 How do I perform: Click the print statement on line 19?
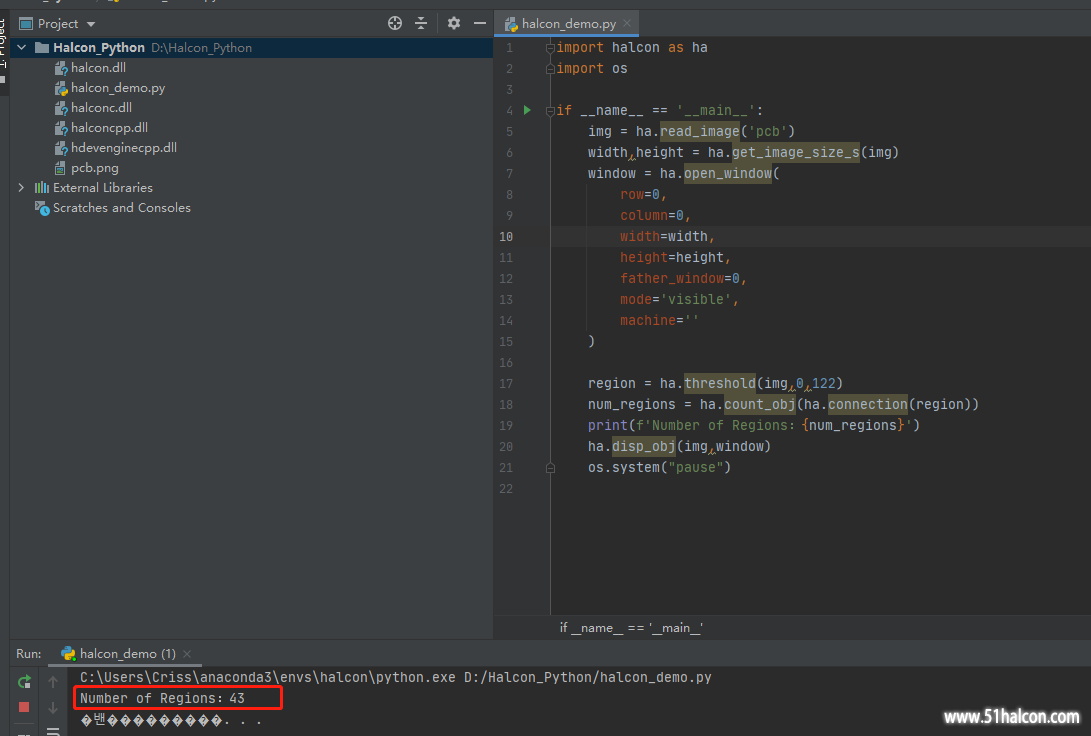tap(754, 426)
